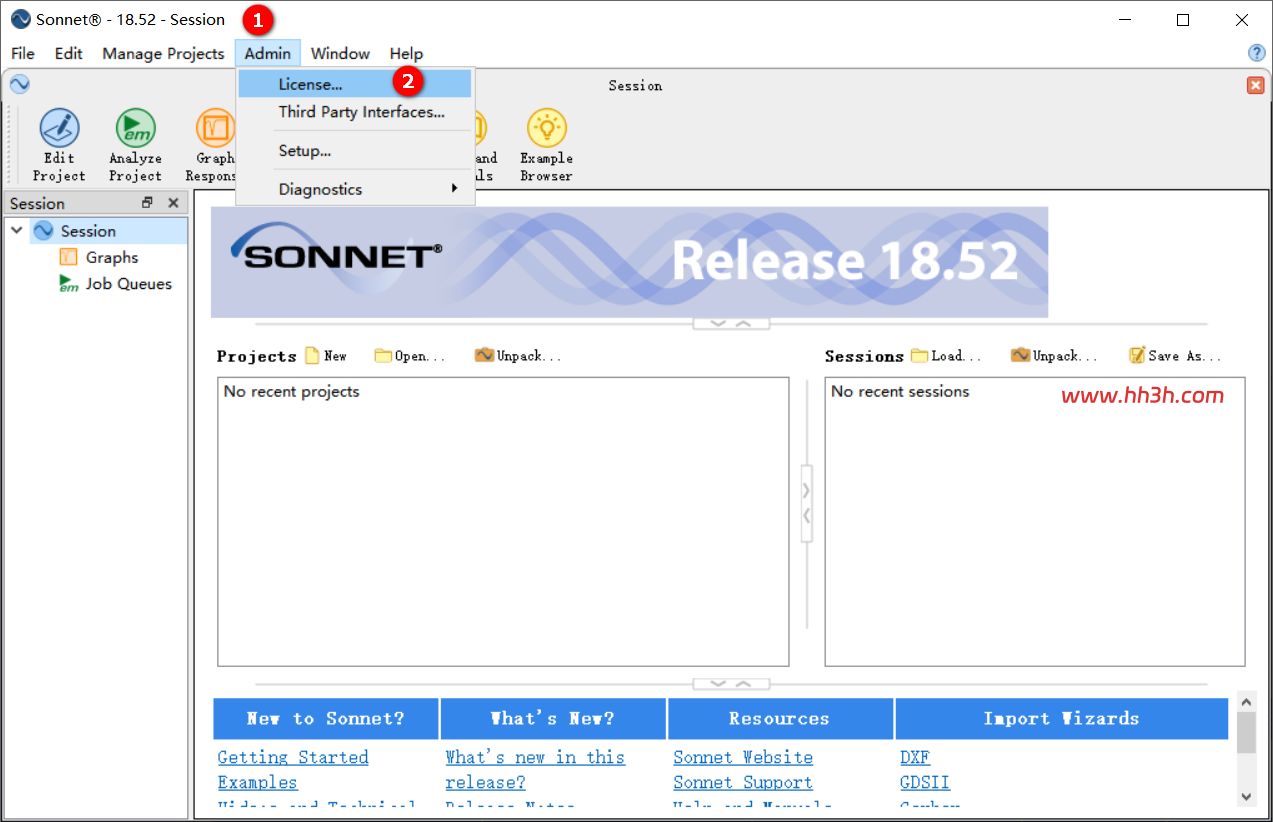Image resolution: width=1273 pixels, height=822 pixels.
Task: Follow the Sonnet Website link
Action: click(x=743, y=757)
